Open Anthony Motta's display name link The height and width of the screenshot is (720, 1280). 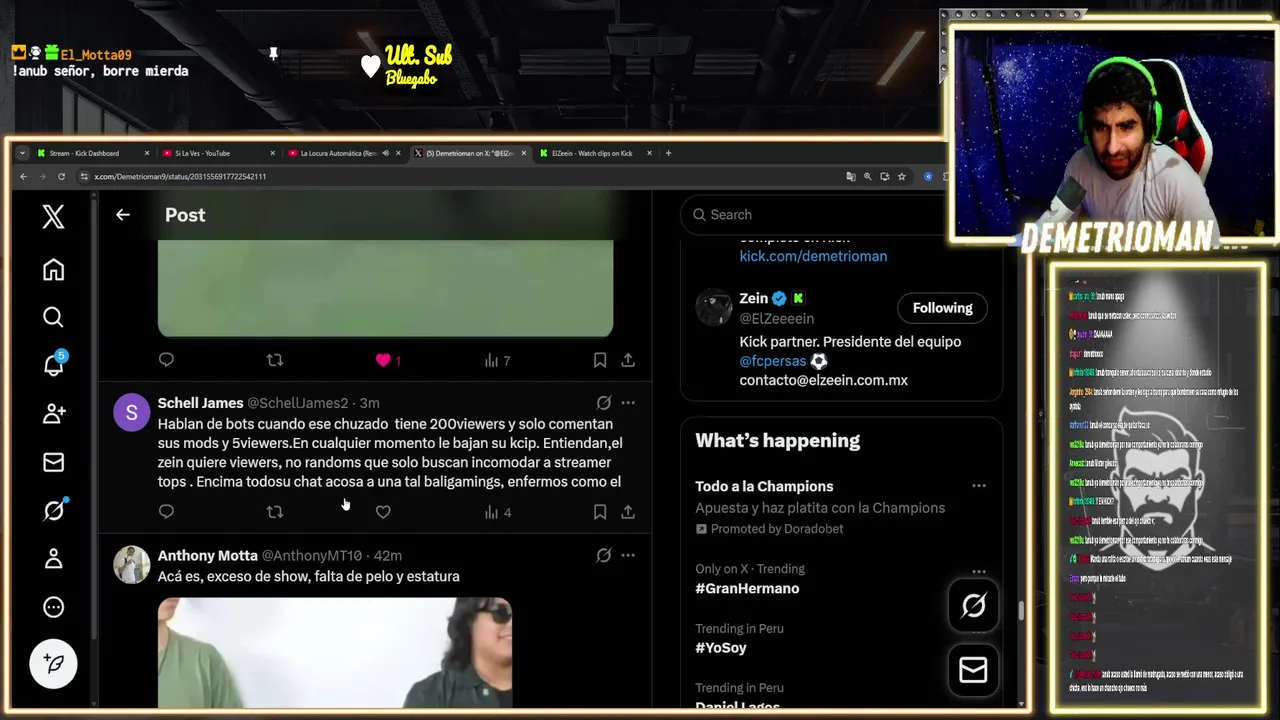(207, 555)
